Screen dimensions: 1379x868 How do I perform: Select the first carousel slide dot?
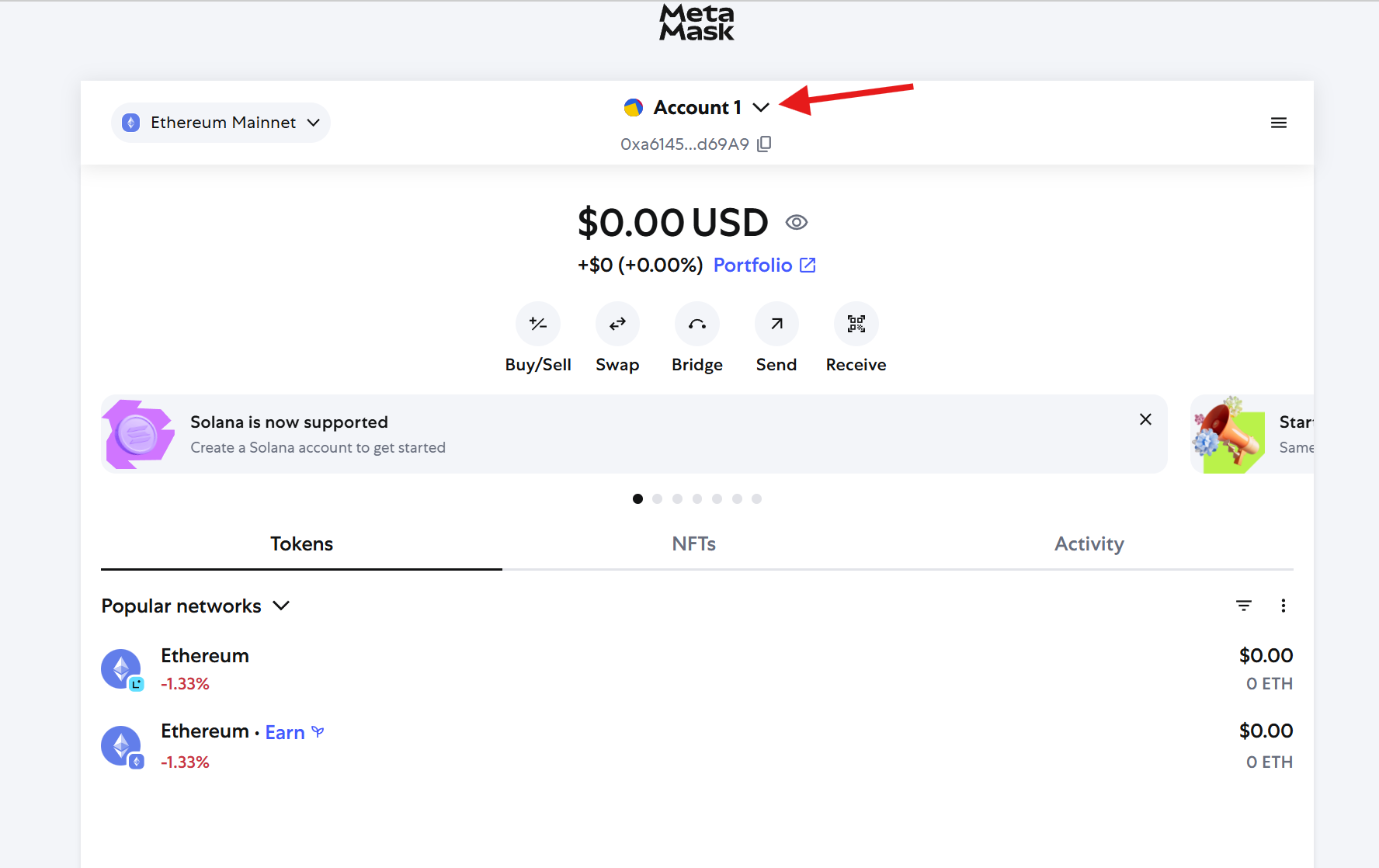(637, 498)
